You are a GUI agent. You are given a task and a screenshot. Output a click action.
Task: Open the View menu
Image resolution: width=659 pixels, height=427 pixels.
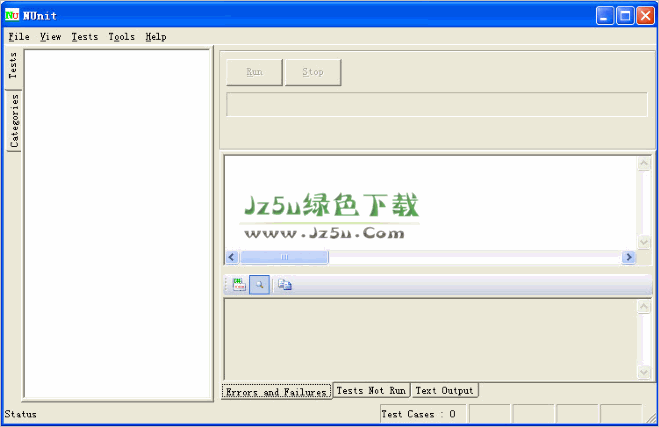[x=50, y=37]
